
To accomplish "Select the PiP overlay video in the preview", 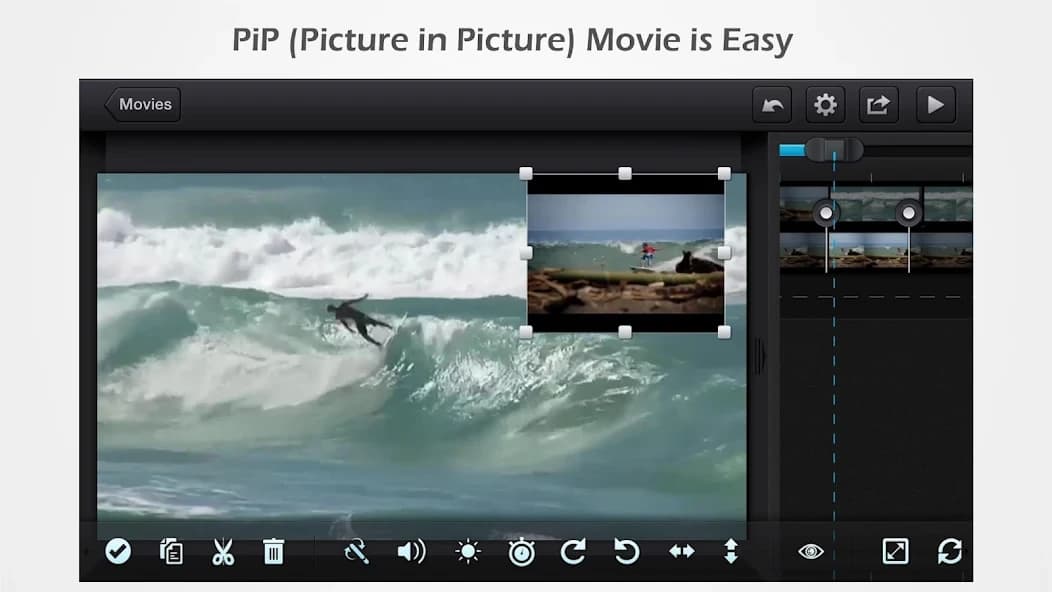I will pyautogui.click(x=624, y=252).
